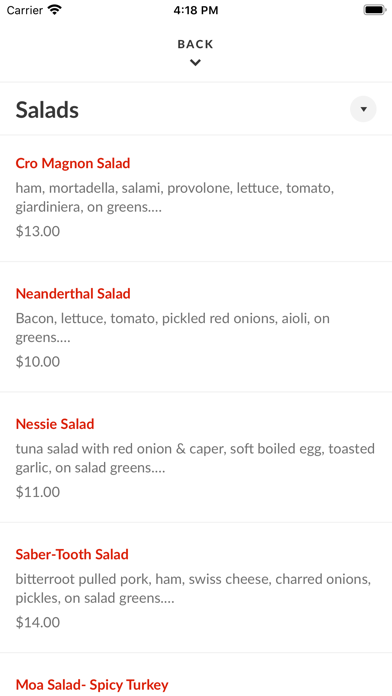The width and height of the screenshot is (392, 696).
Task: Tap the $14.00 Saber-Tooth Salad price
Action: pos(38,622)
